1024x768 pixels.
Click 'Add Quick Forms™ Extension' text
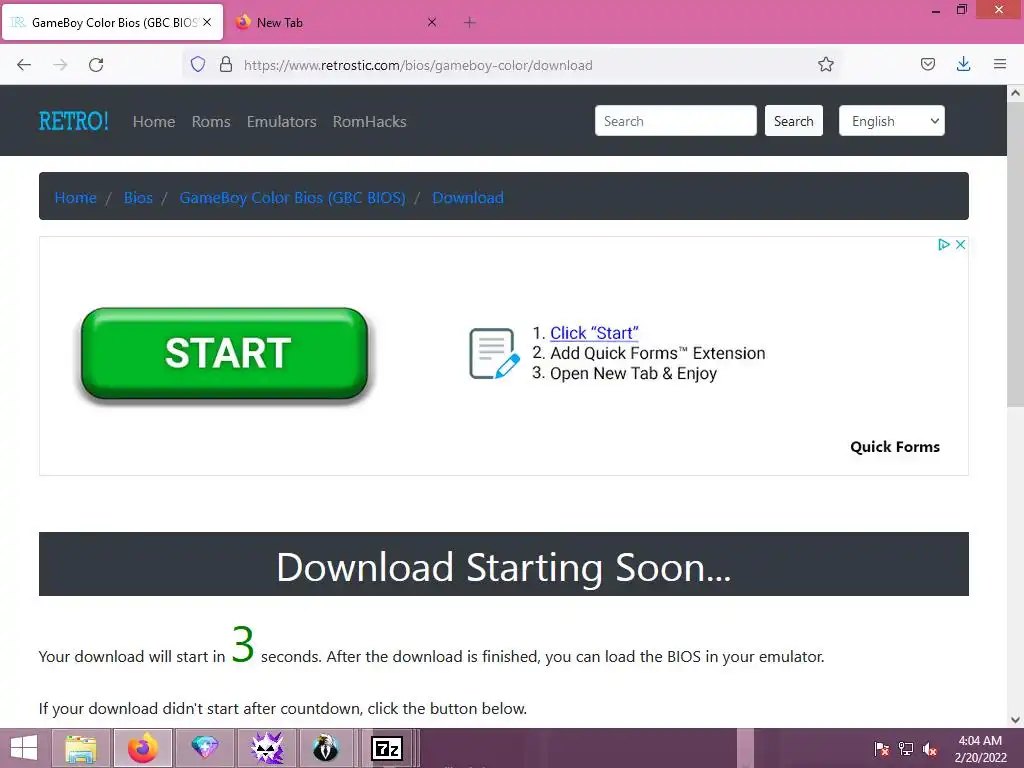[x=658, y=353]
